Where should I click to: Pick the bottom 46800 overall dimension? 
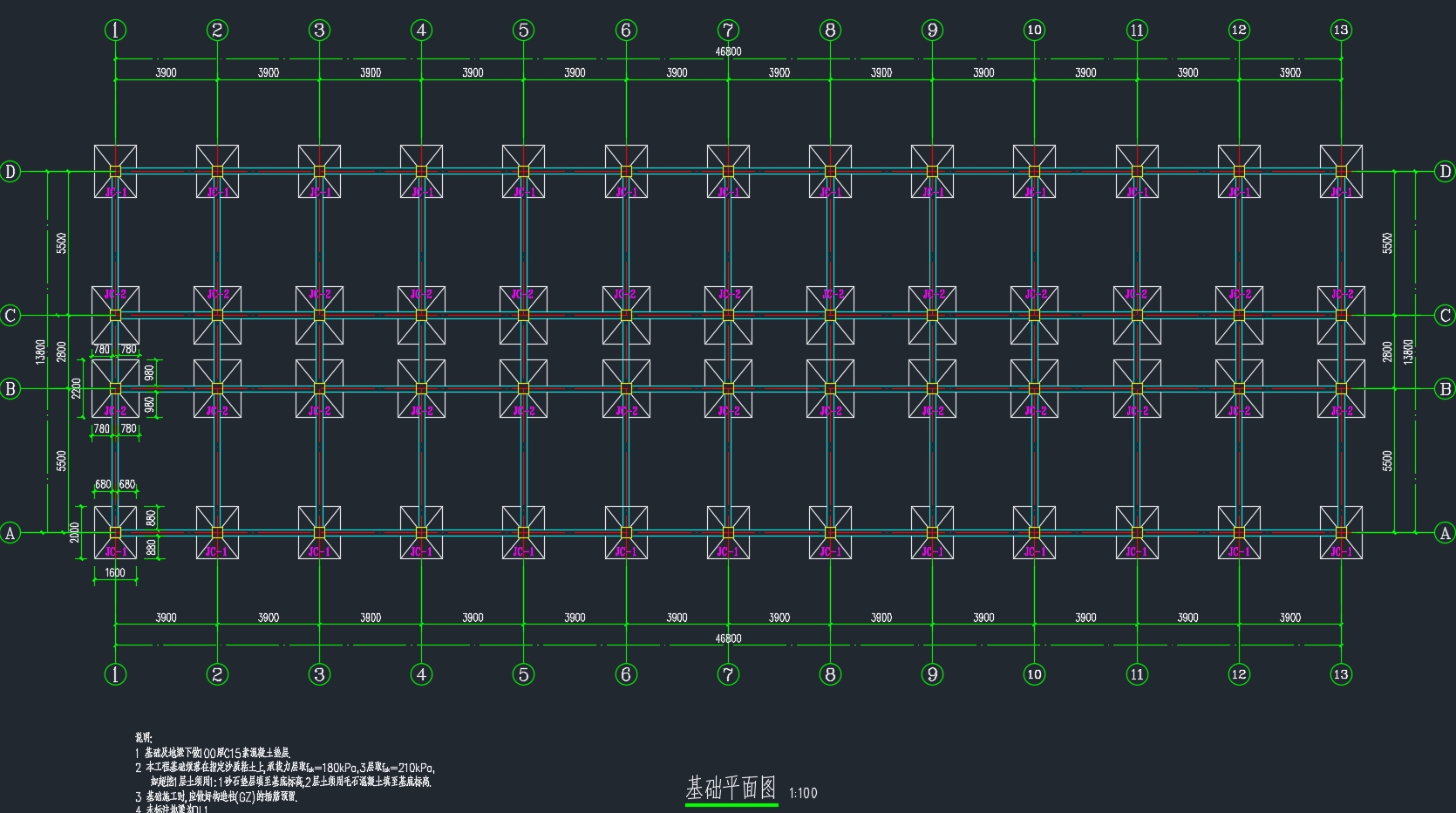[x=728, y=639]
